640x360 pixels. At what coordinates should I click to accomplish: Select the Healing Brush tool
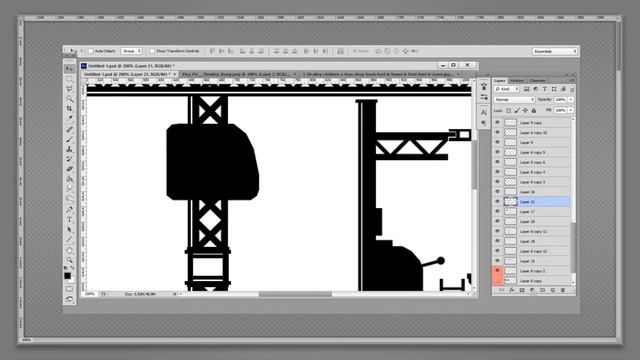click(69, 129)
